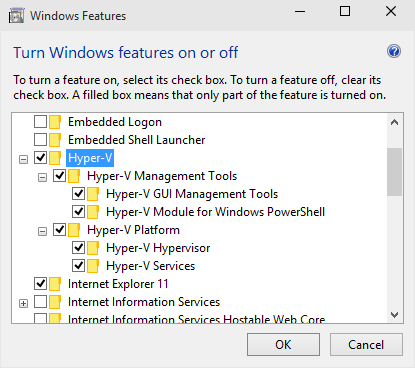Viewport: 415px width, 368px height.
Task: Uncheck the Hyper-V feature checkbox
Action: (40, 158)
